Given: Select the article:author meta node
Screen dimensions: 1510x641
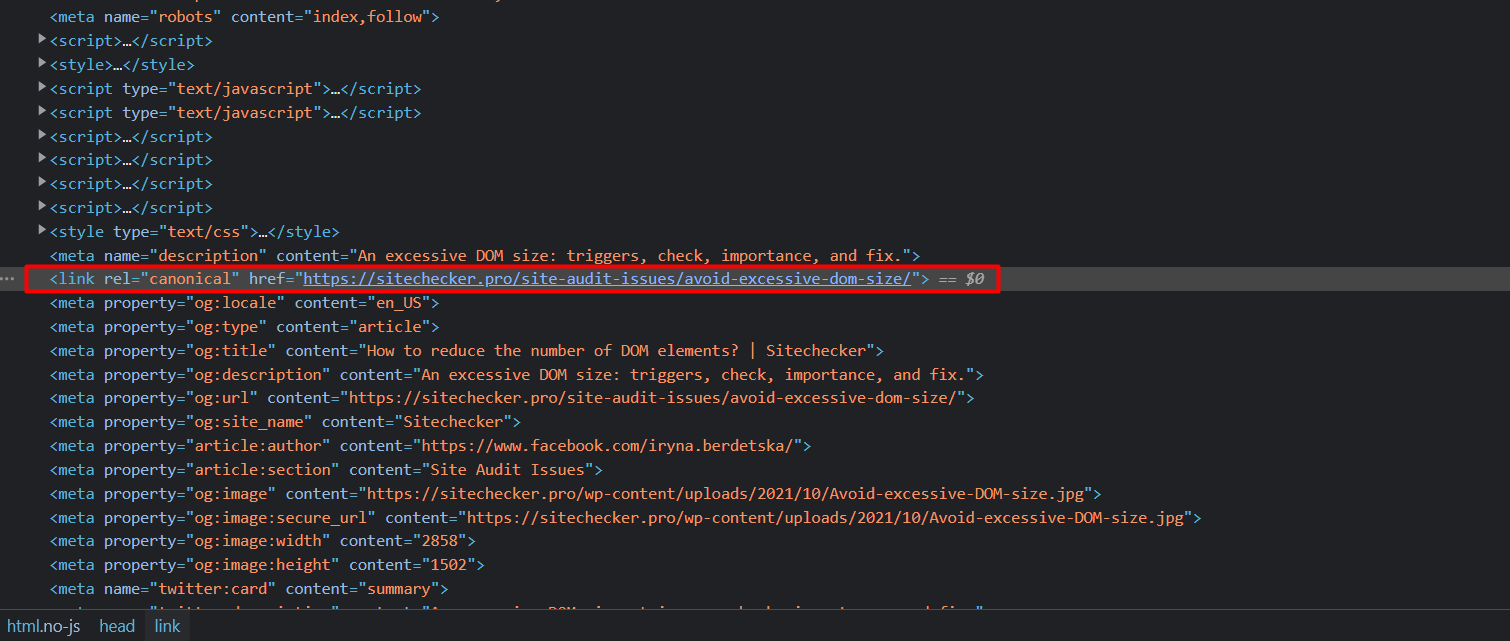Looking at the screenshot, I should coord(430,446).
